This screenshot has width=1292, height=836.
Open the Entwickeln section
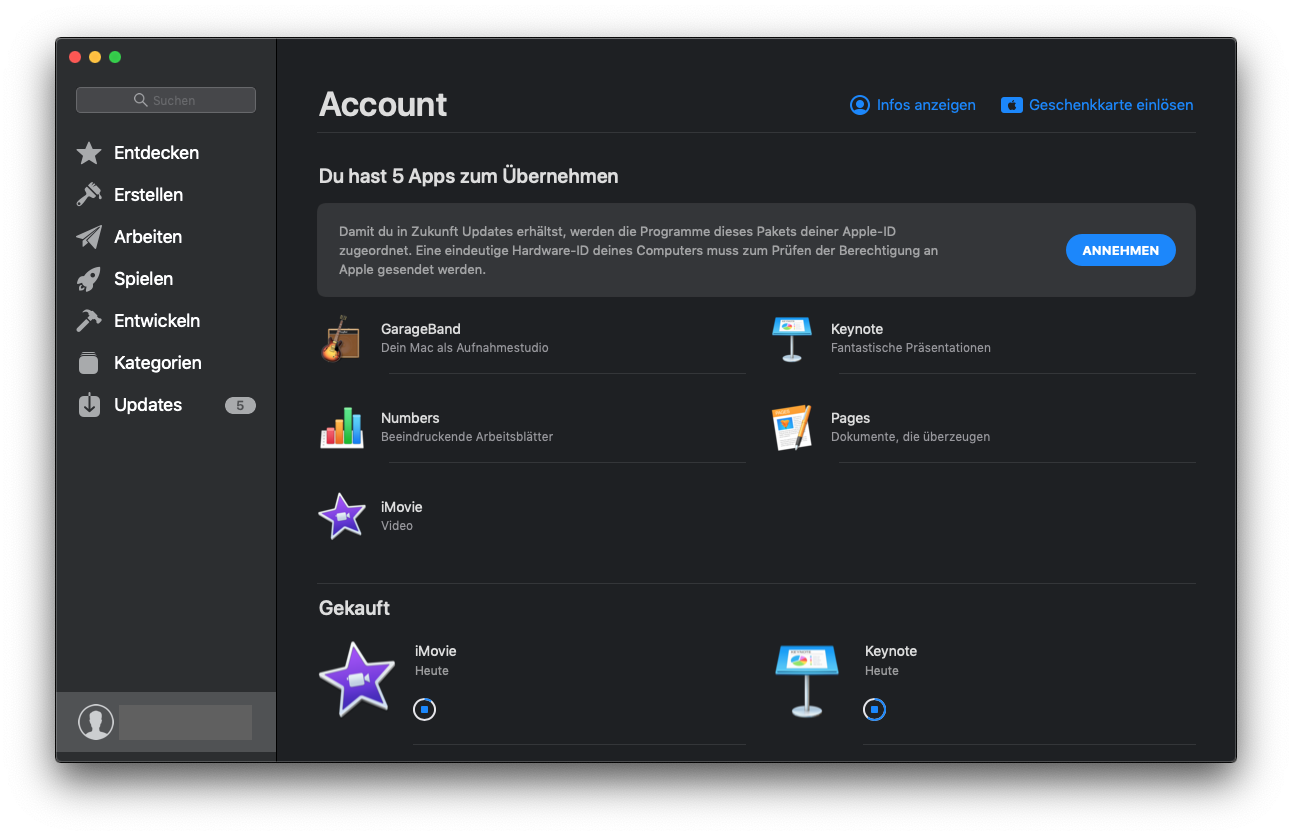pos(157,321)
